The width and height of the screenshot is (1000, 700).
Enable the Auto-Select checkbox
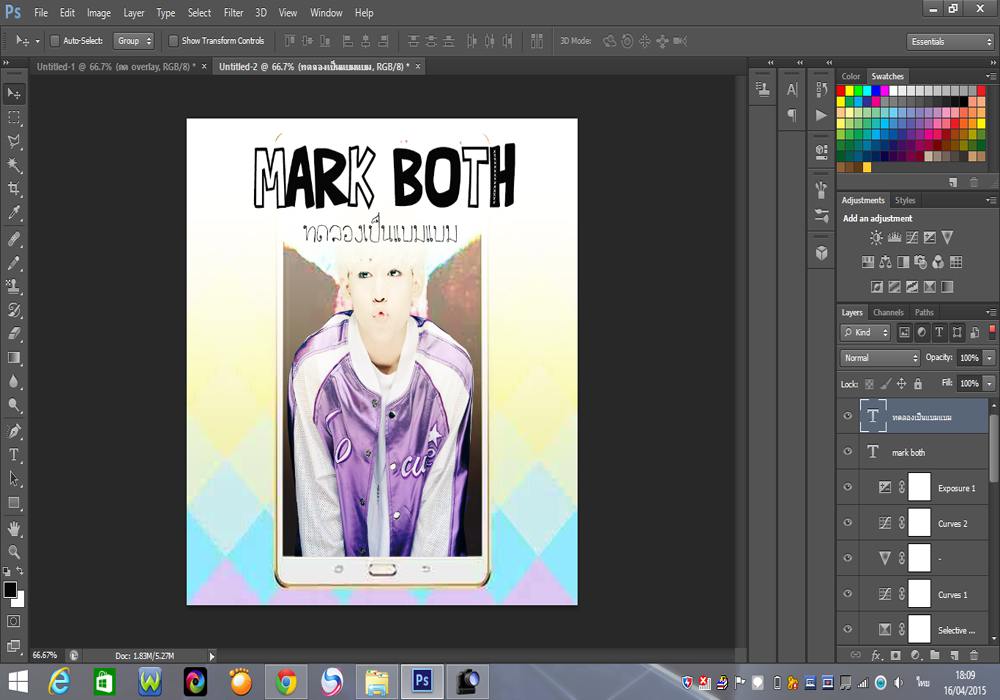point(55,41)
